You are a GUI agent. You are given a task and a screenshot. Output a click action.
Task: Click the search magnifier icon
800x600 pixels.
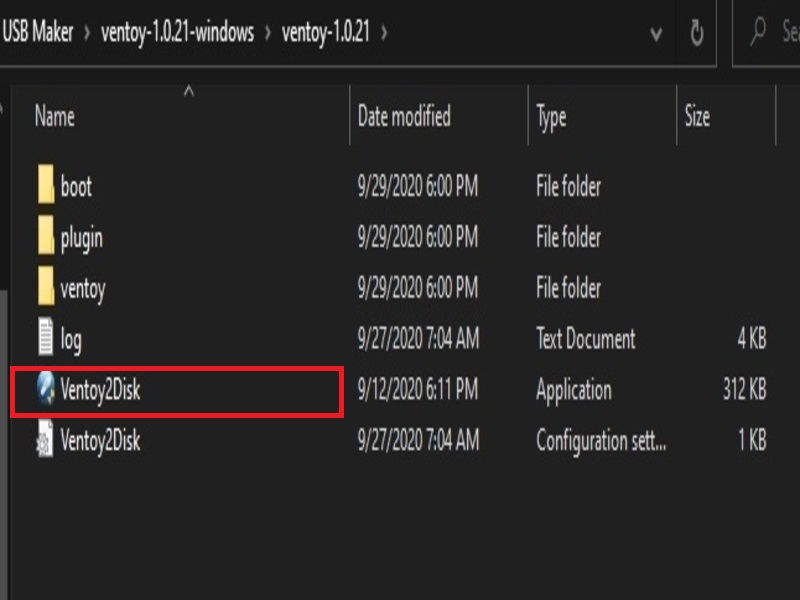click(760, 33)
